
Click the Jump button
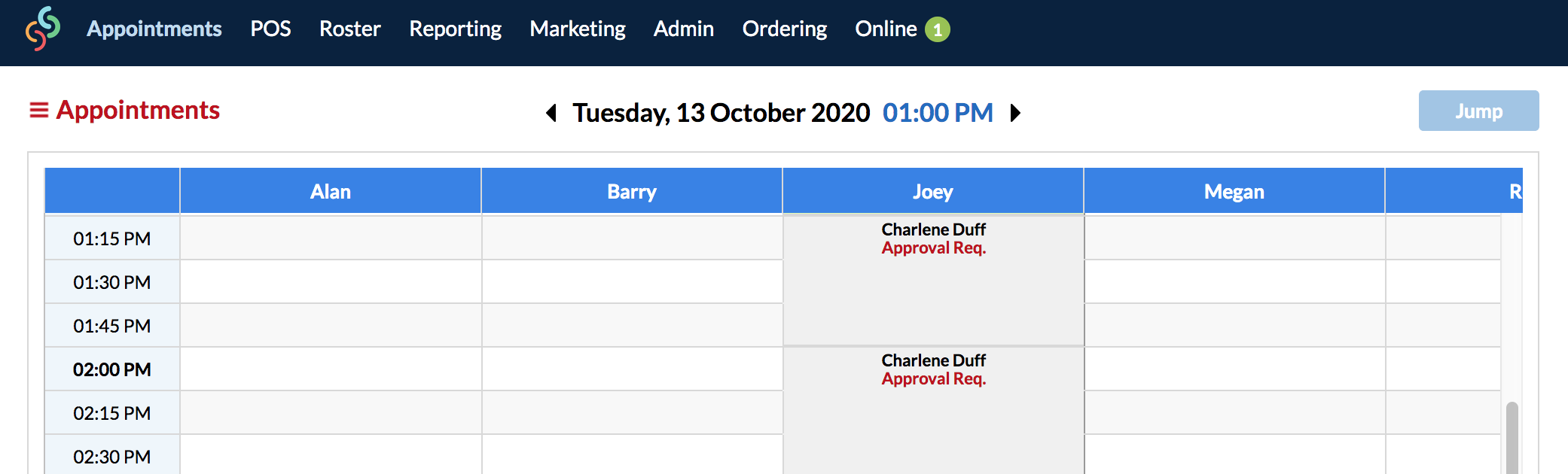(1478, 111)
